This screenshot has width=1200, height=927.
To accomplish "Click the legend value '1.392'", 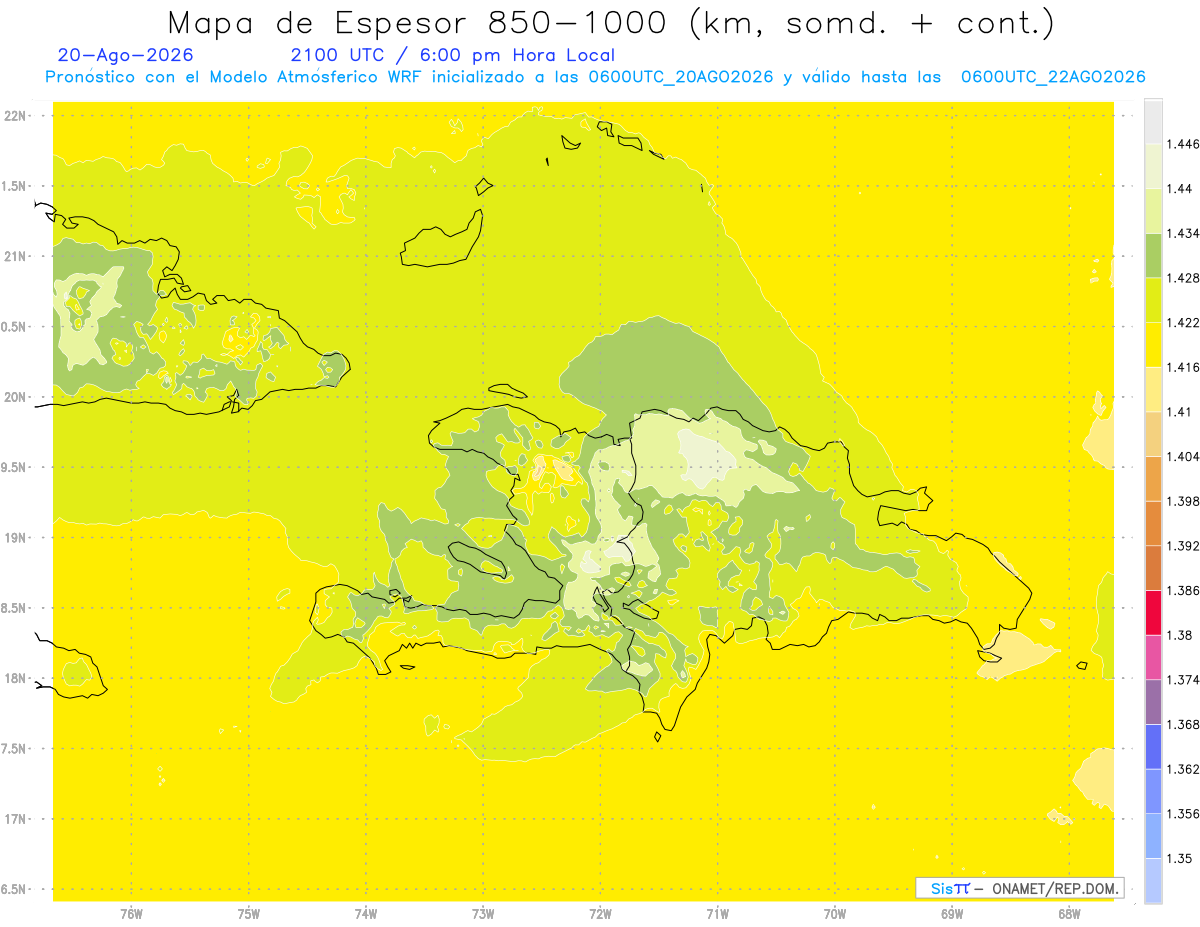I will [x=1182, y=546].
